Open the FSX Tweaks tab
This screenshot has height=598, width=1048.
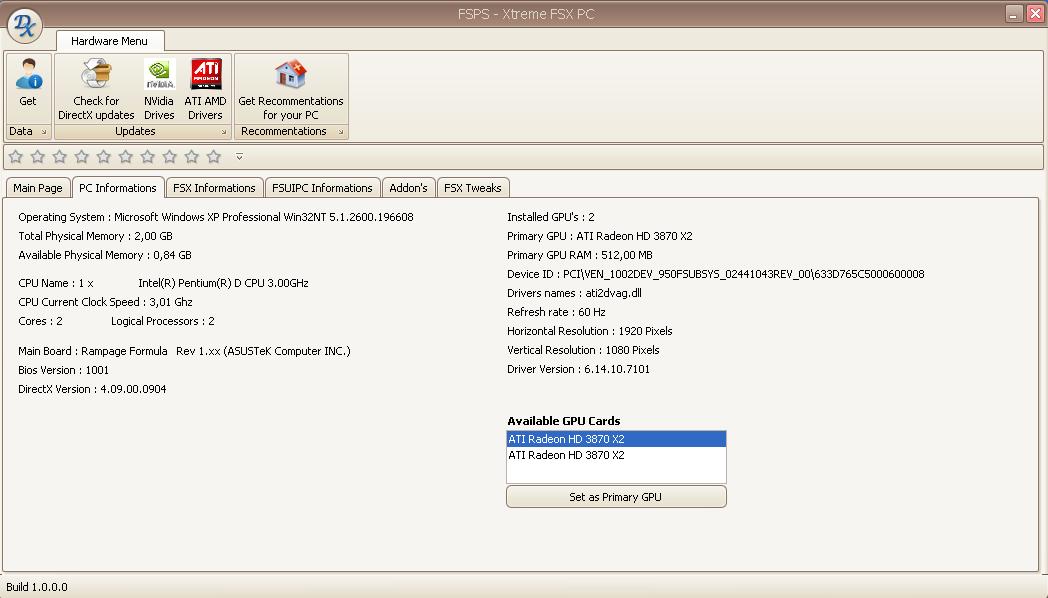click(x=473, y=188)
